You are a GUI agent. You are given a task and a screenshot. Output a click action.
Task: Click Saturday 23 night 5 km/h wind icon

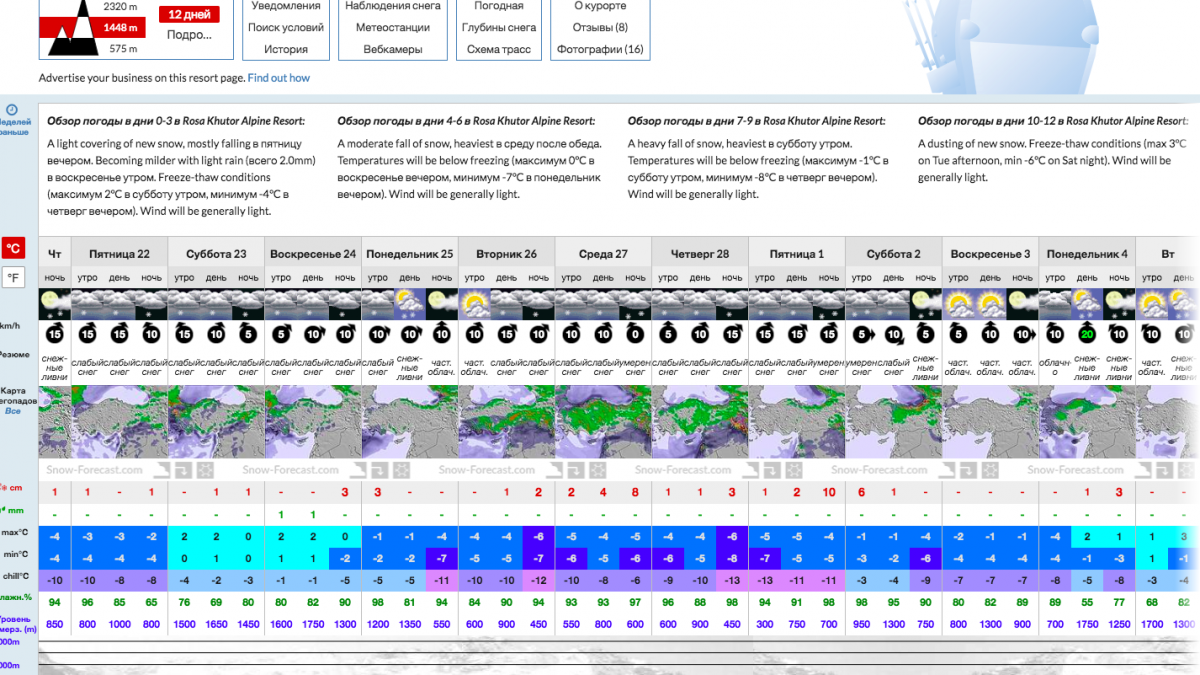coord(248,335)
